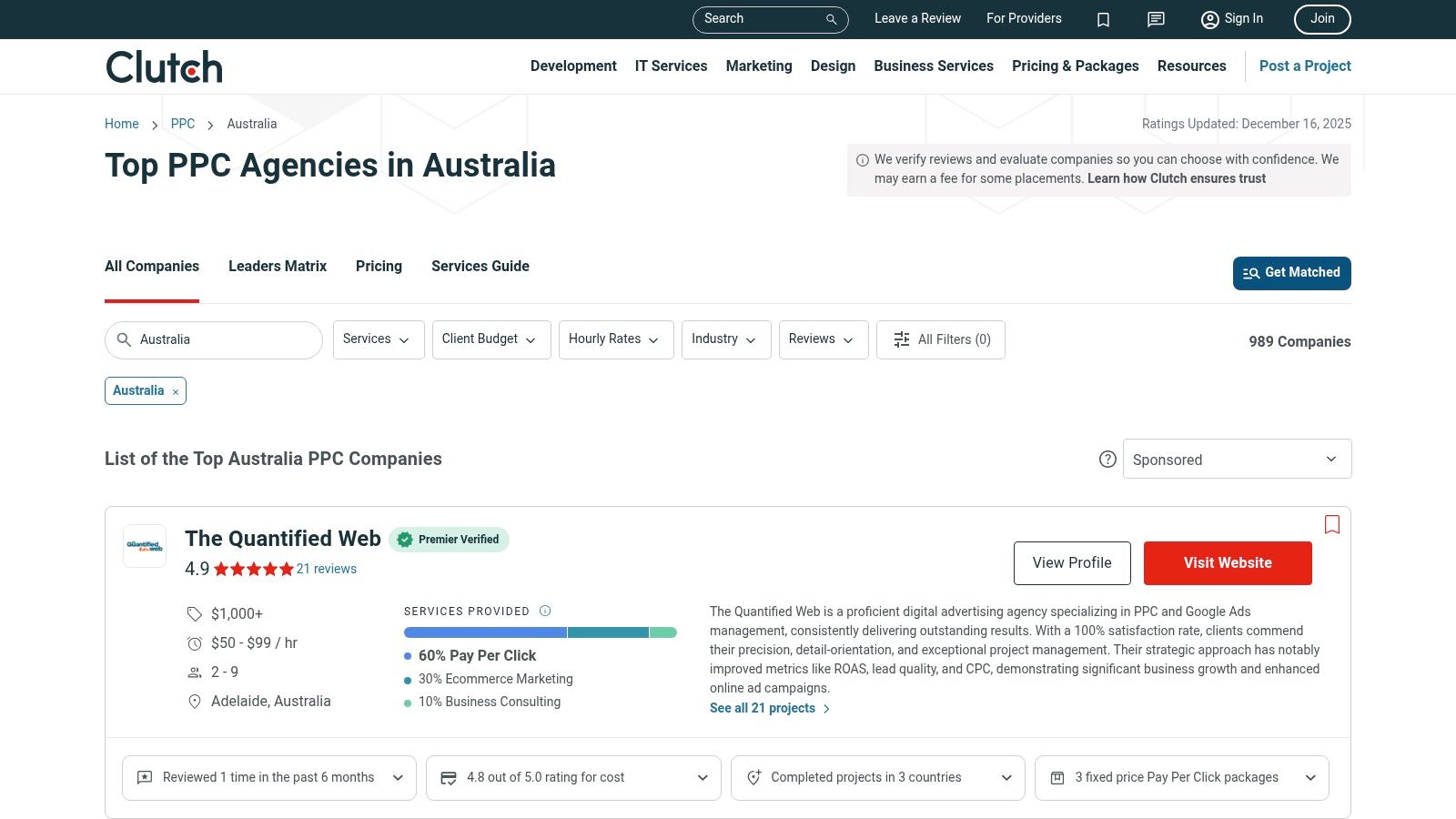
Task: Open All Filters with the sliders icon
Action: tap(901, 339)
